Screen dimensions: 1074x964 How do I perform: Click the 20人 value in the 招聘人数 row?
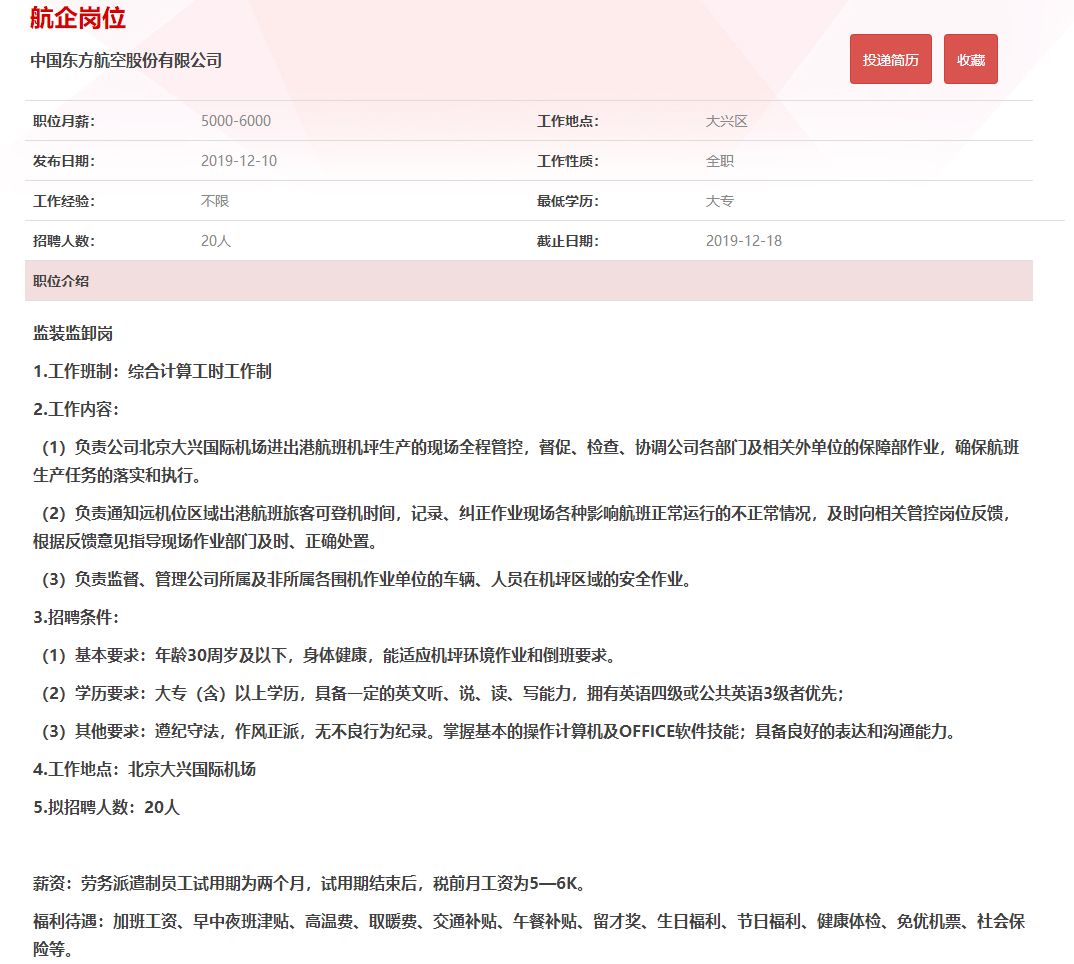click(x=216, y=241)
